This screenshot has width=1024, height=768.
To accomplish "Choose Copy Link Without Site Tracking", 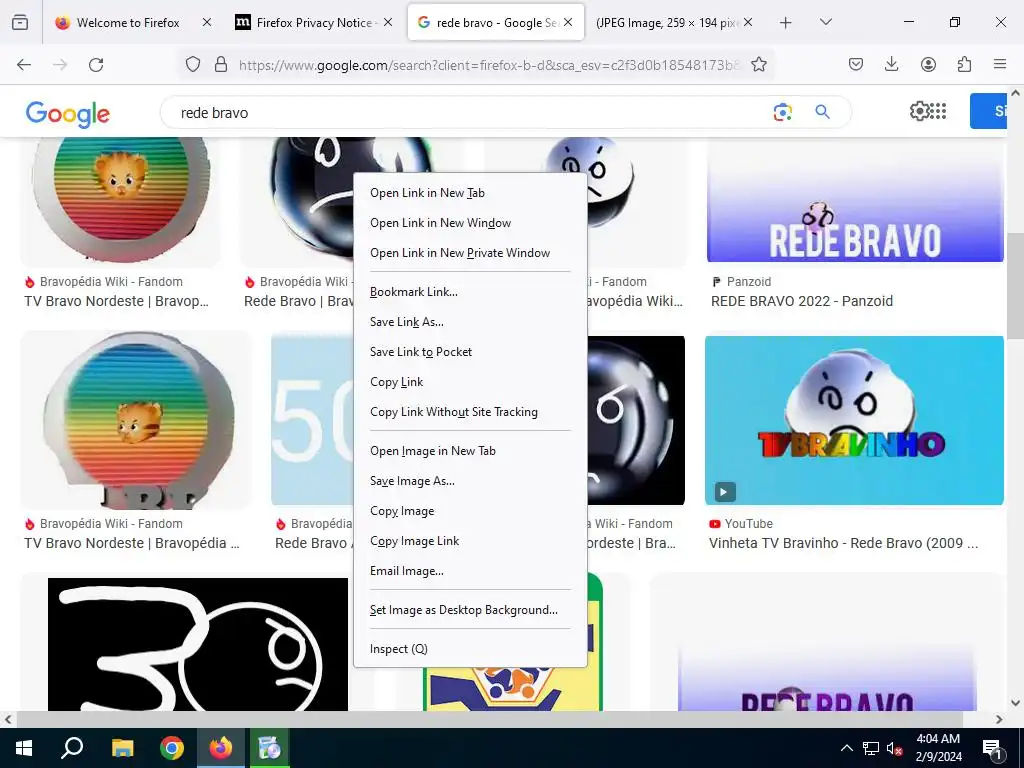I will [x=470, y=412].
